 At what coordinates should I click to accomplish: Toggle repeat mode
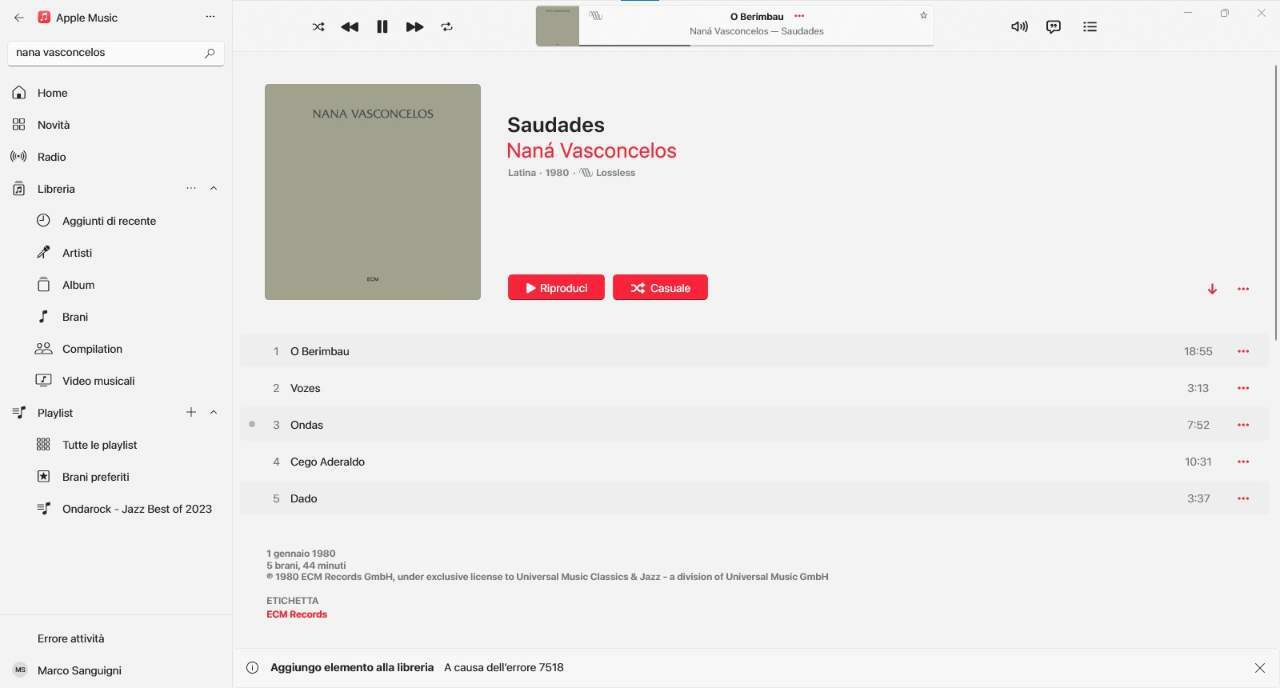click(447, 27)
